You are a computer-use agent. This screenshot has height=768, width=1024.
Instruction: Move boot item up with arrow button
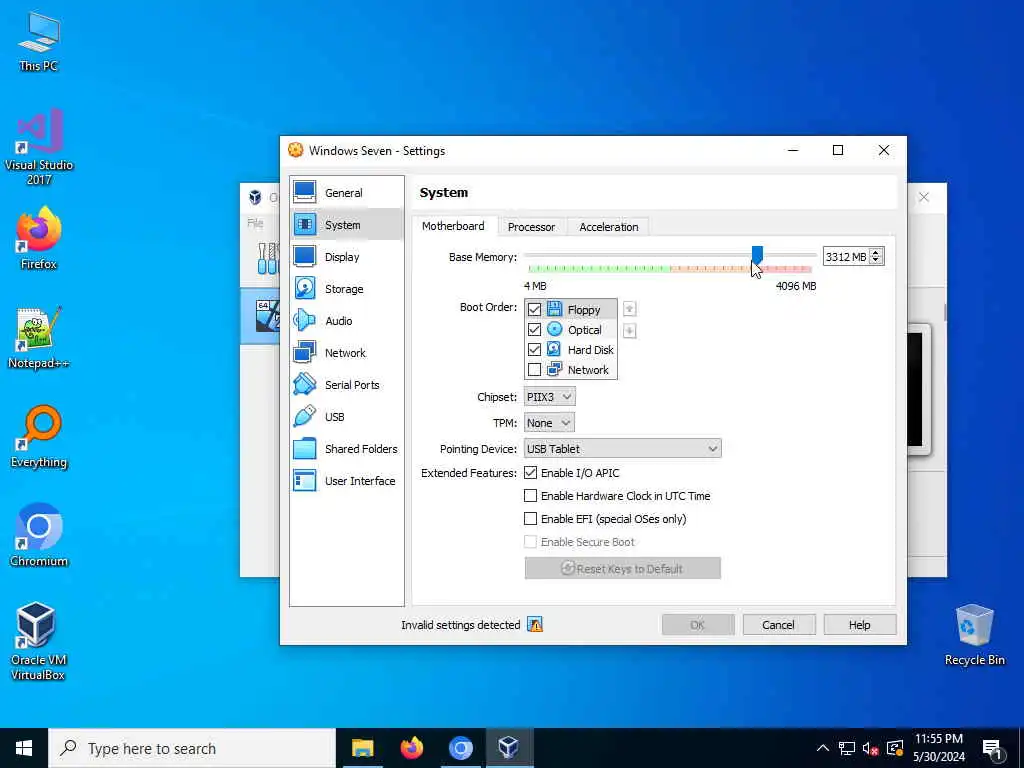click(630, 308)
